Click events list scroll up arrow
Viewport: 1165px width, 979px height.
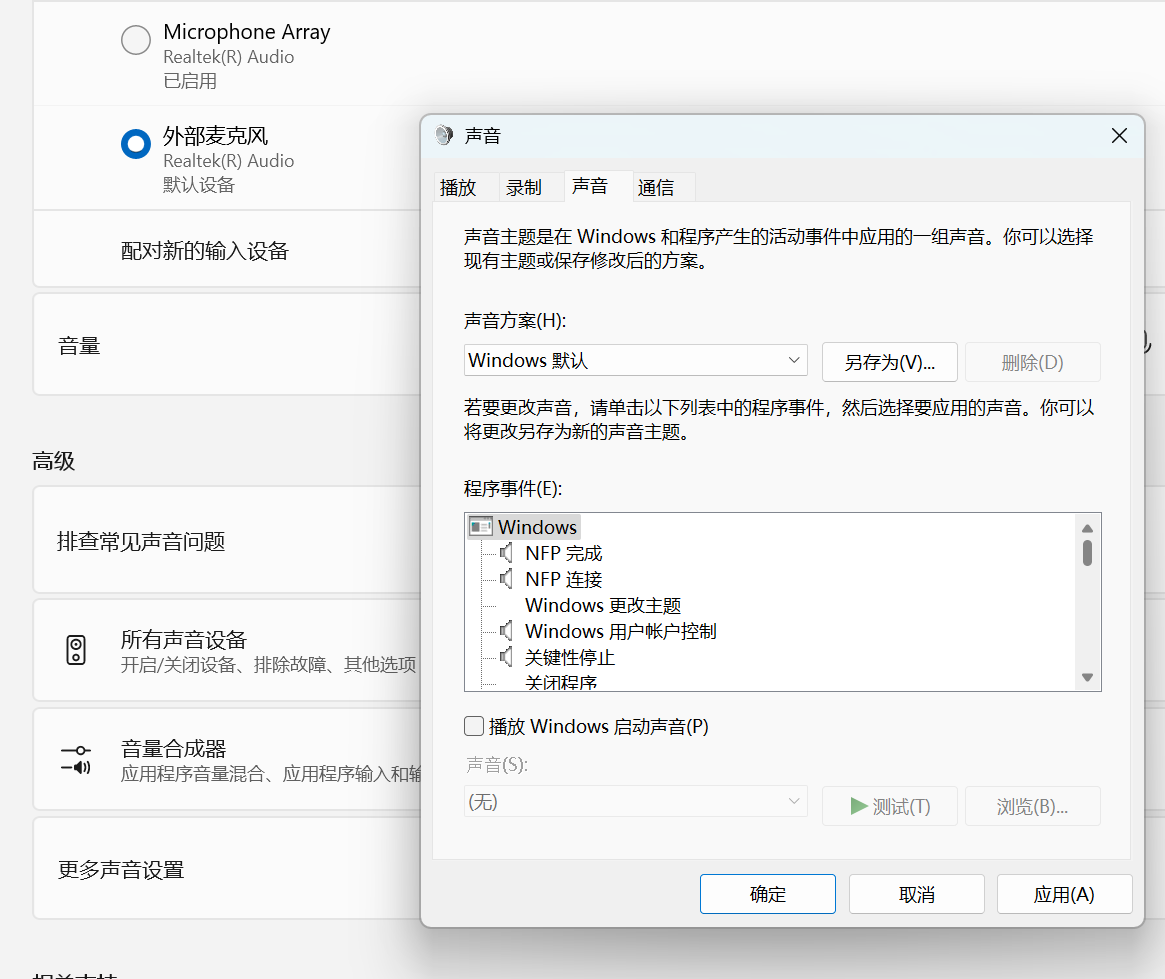click(1087, 528)
